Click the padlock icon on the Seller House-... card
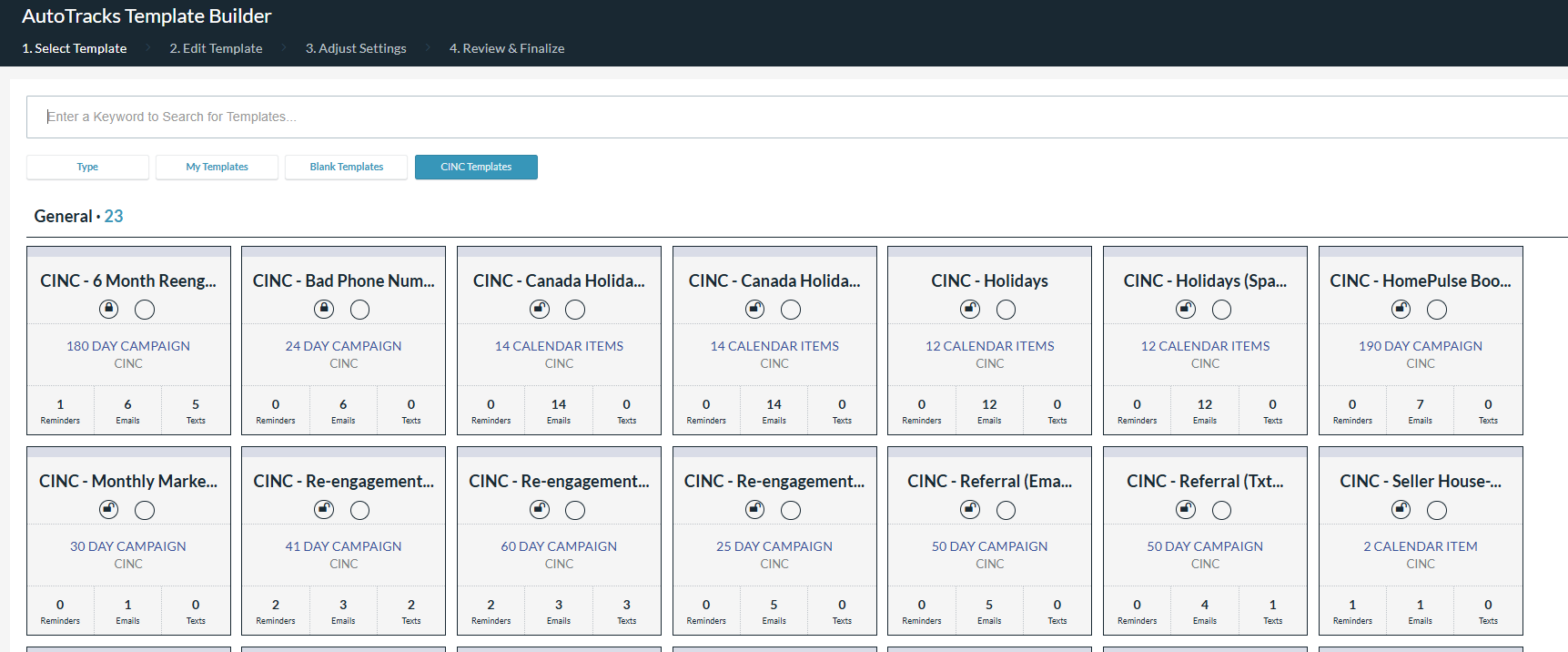This screenshot has height=652, width=1568. point(1401,509)
